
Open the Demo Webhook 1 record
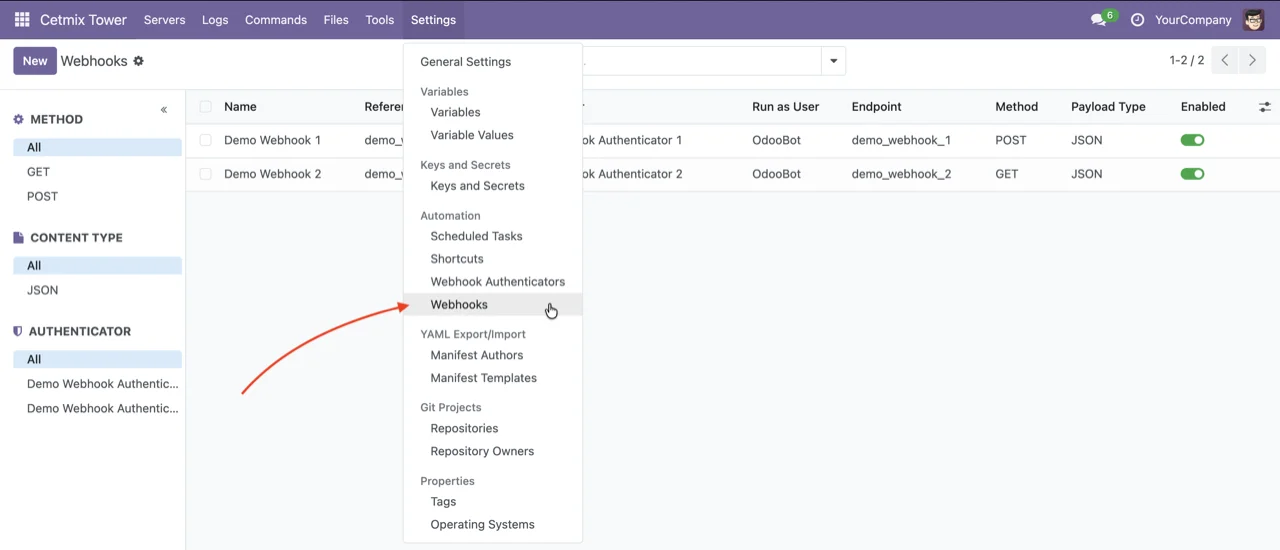click(x=272, y=141)
